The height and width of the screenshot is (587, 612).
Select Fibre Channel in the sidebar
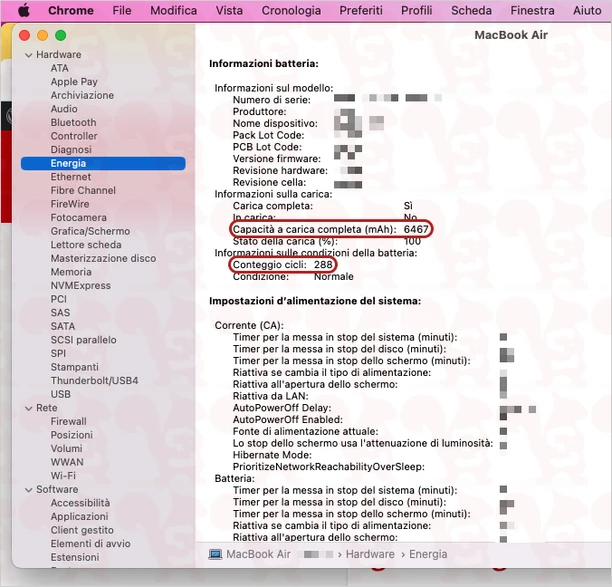click(83, 190)
